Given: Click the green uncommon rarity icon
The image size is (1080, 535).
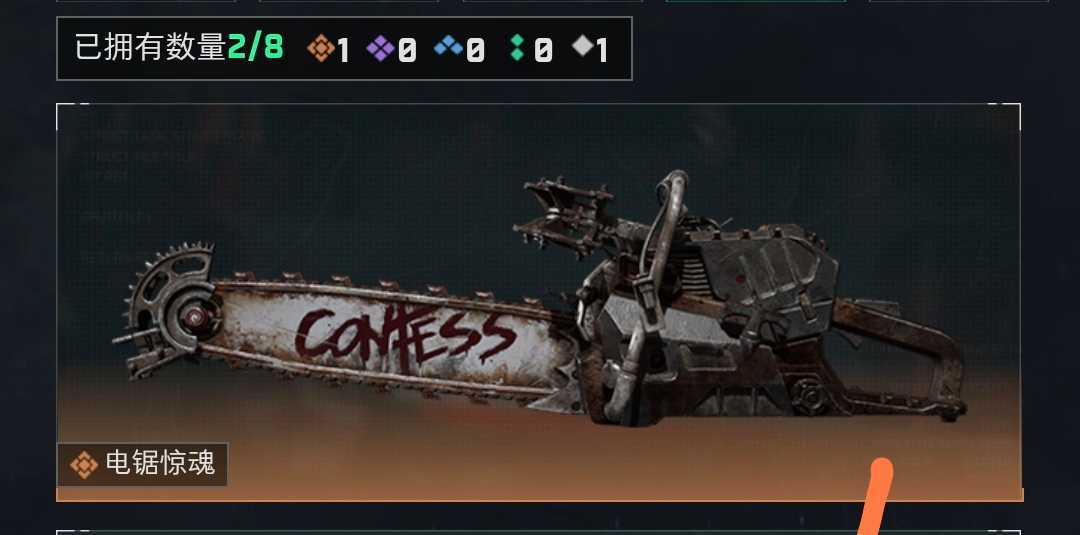Looking at the screenshot, I should coord(518,48).
